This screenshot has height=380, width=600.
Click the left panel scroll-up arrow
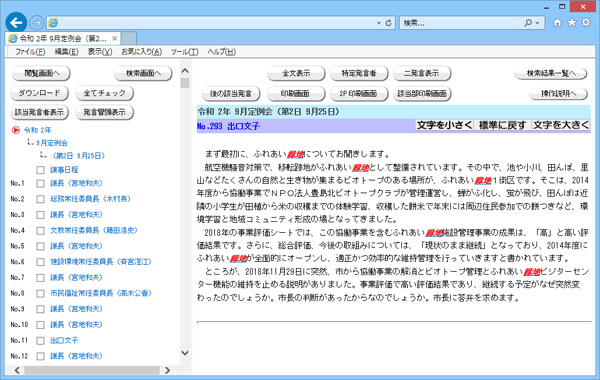(185, 71)
